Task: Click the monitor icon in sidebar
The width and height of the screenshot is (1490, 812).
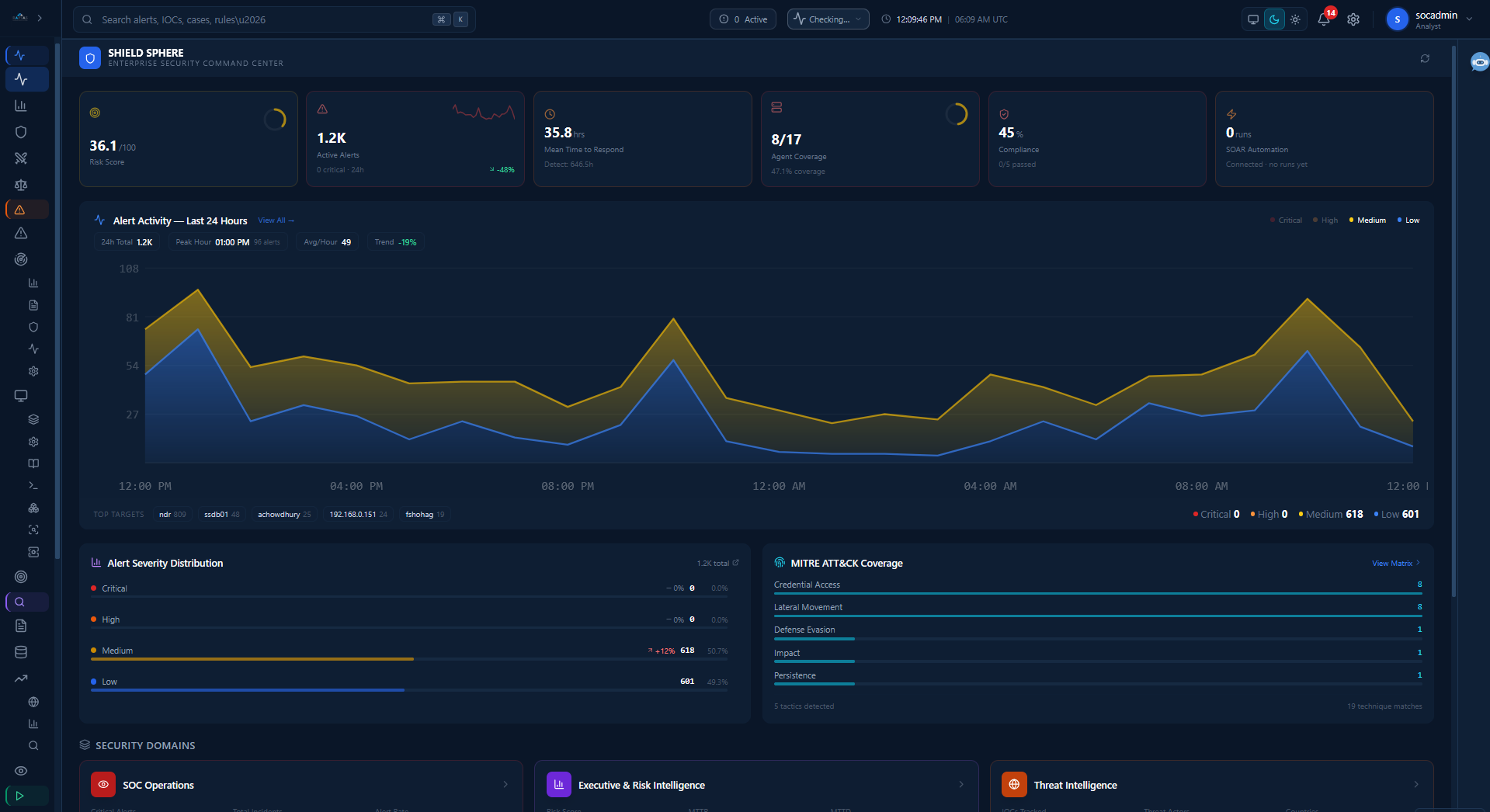Action: click(21, 396)
